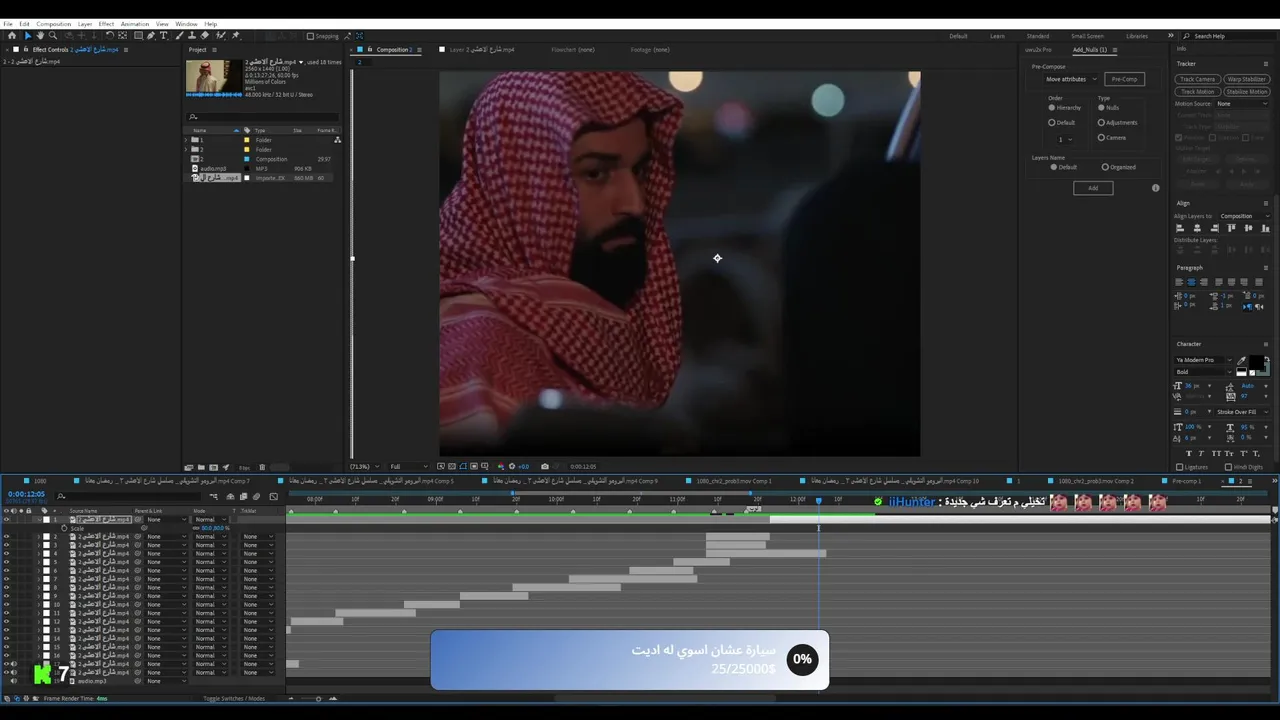Image resolution: width=1280 pixels, height=720 pixels.
Task: Open the timeline Graph Editor
Action: 273,496
